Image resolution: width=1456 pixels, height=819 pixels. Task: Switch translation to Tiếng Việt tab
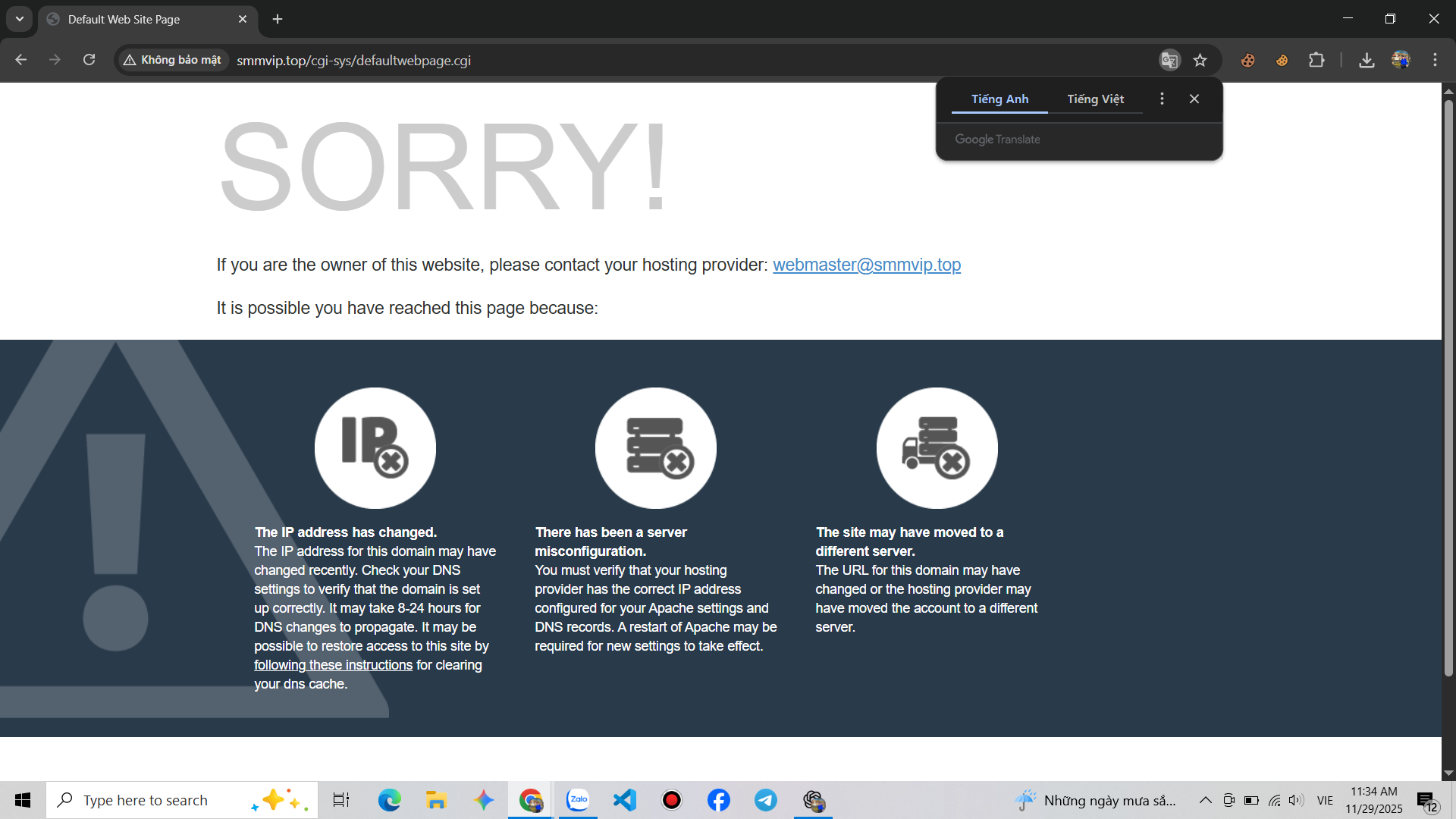[x=1095, y=99]
